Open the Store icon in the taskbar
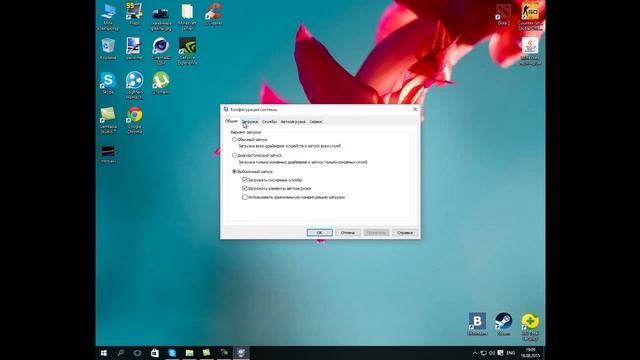This screenshot has height=360, width=640. point(155,353)
